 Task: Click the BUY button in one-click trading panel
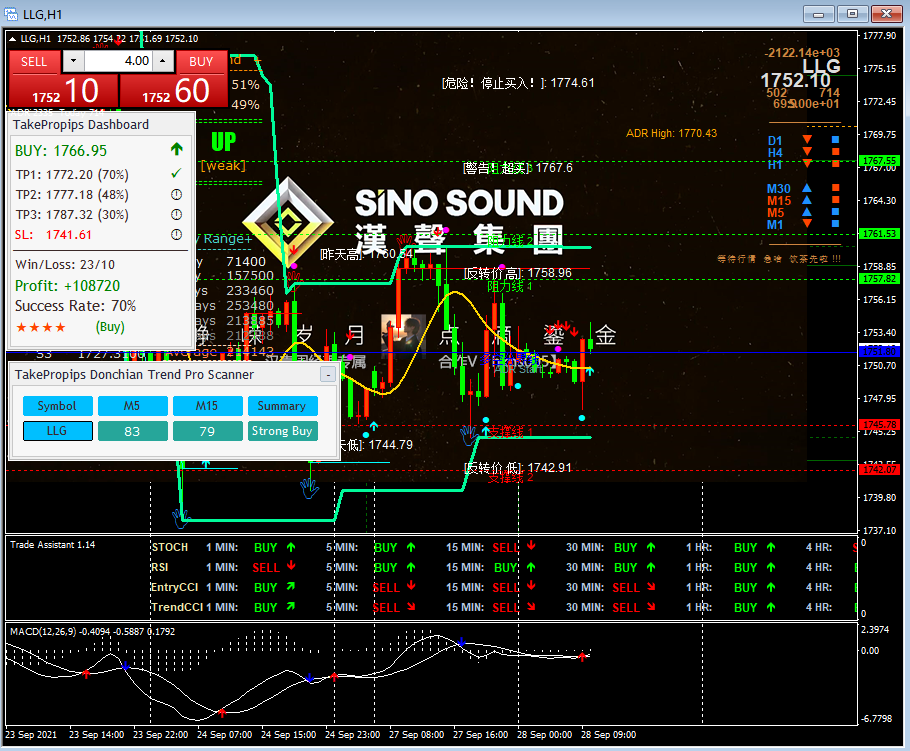pyautogui.click(x=201, y=62)
